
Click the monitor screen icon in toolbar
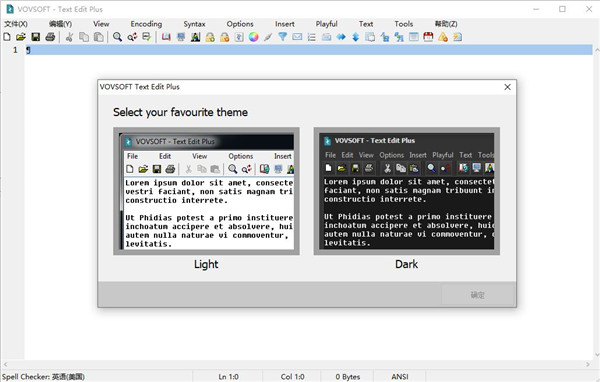click(x=181, y=37)
